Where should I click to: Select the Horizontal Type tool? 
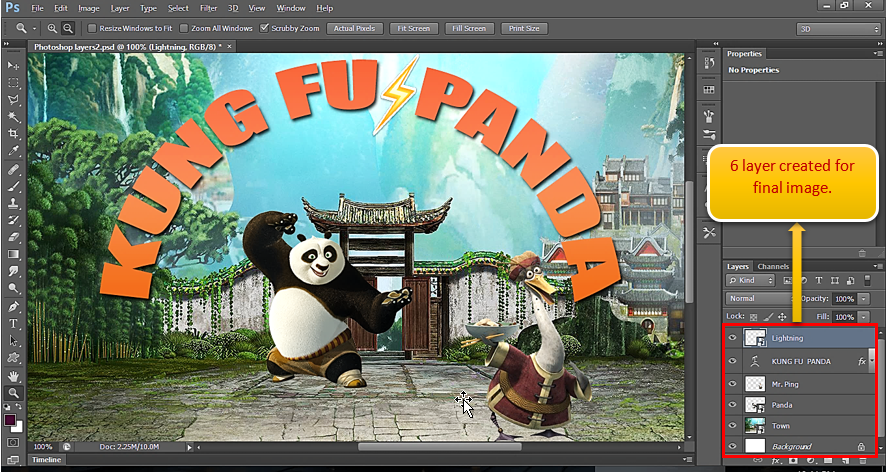(14, 324)
